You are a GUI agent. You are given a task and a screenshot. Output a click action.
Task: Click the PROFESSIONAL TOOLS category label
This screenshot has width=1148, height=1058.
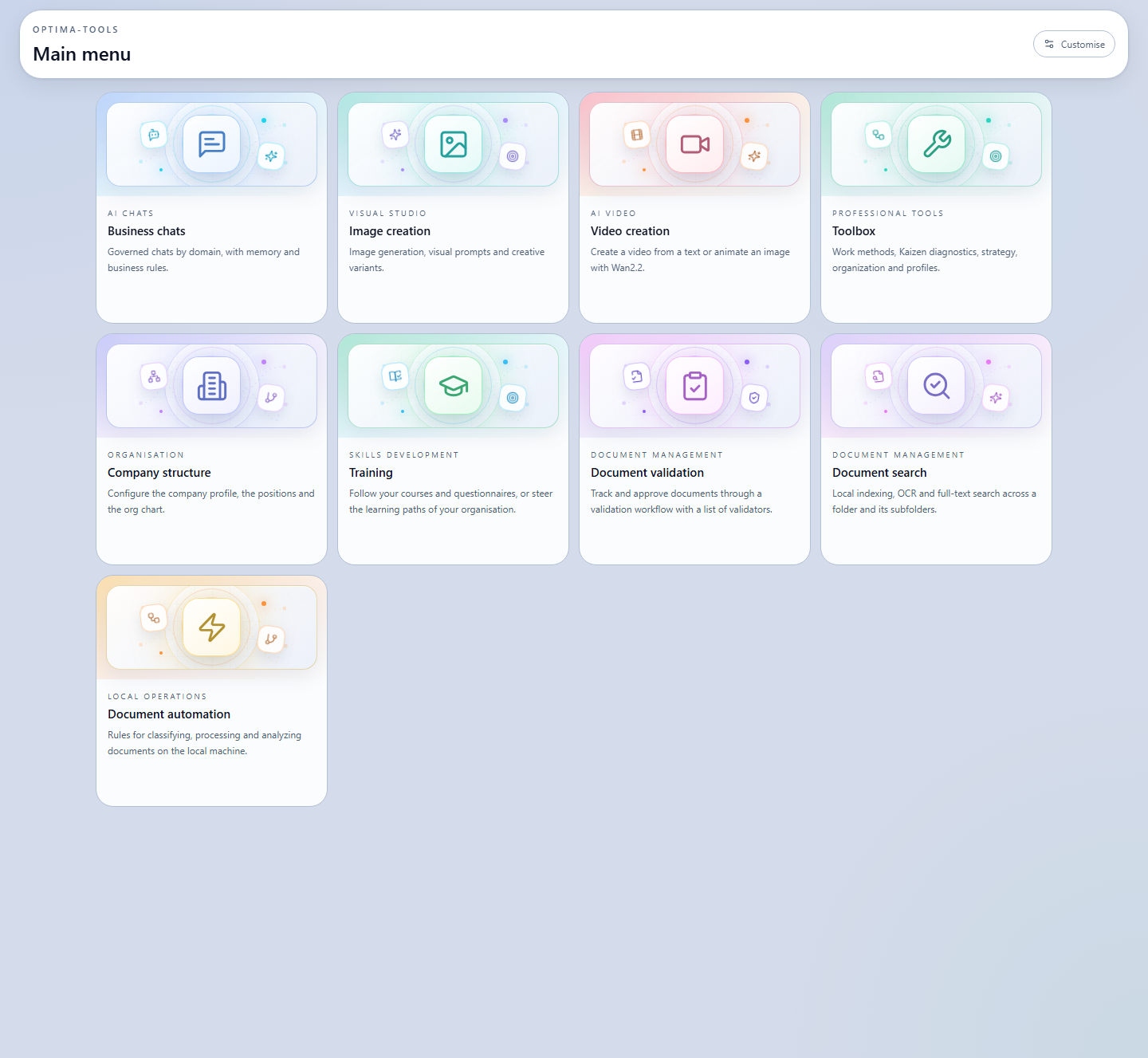(887, 214)
